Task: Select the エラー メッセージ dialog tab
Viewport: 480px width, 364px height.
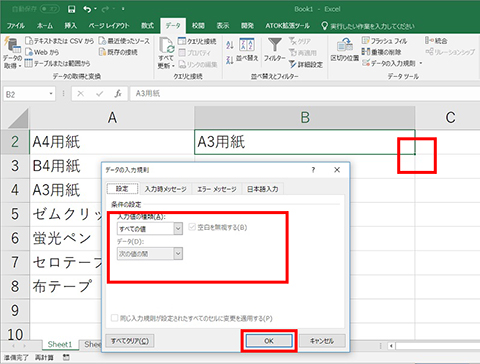Action: pos(217,189)
